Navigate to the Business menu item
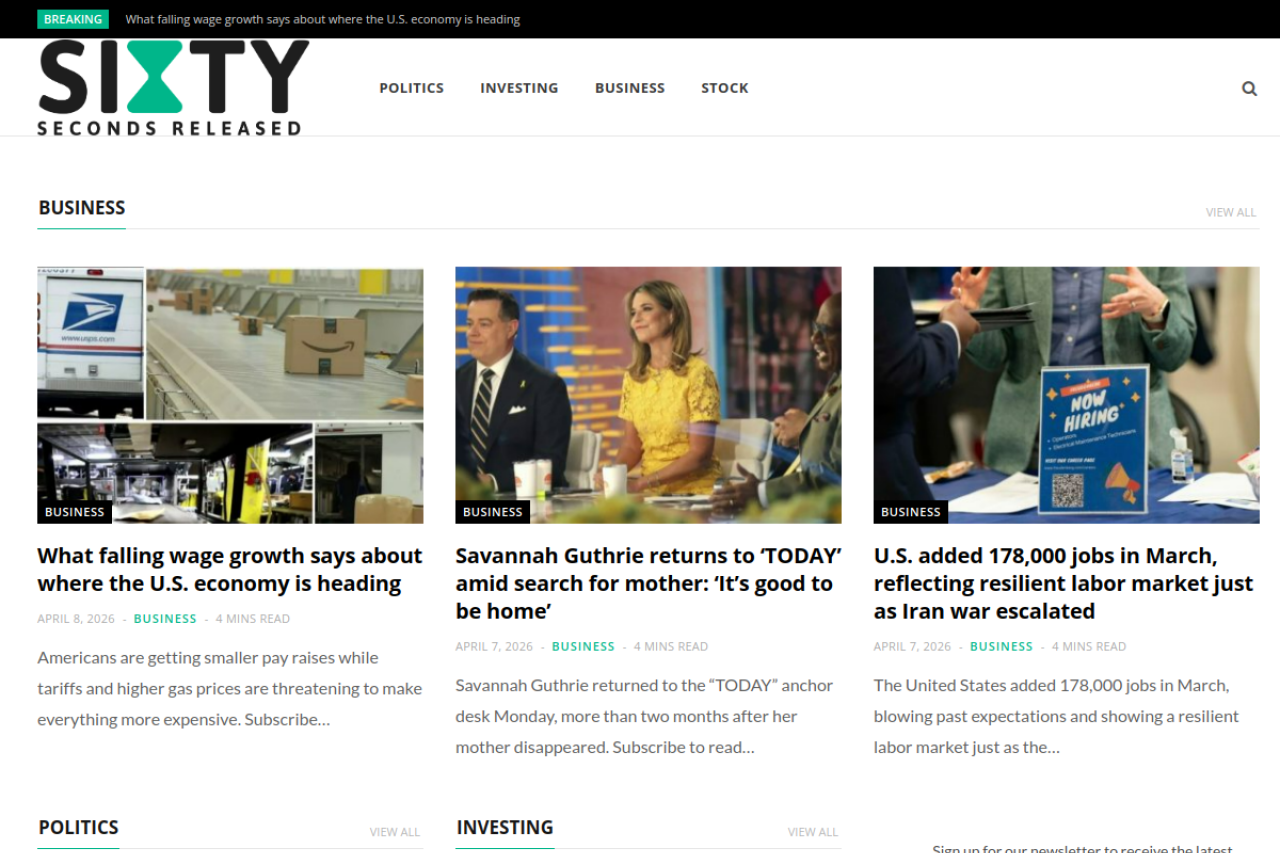Screen dimensions: 1280x853 629,88
